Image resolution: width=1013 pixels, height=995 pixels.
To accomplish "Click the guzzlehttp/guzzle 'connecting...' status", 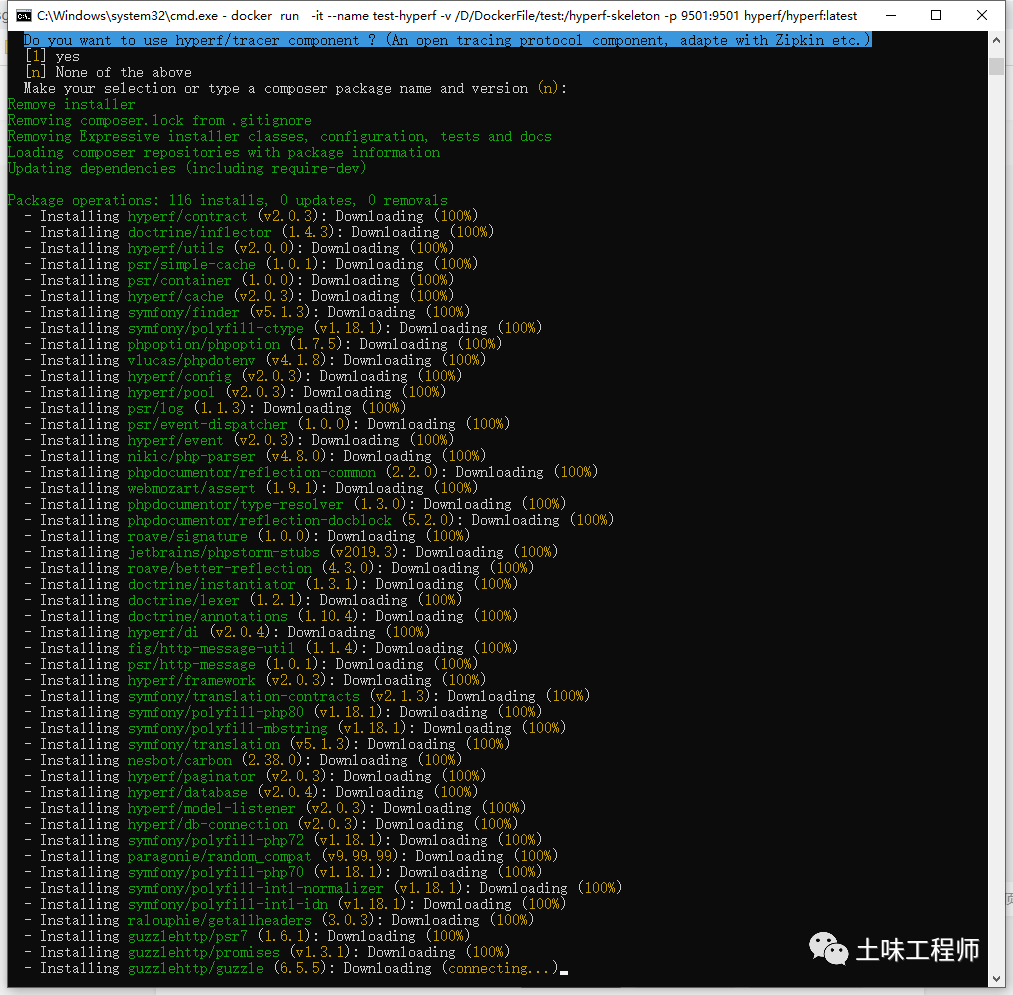I will [x=499, y=968].
